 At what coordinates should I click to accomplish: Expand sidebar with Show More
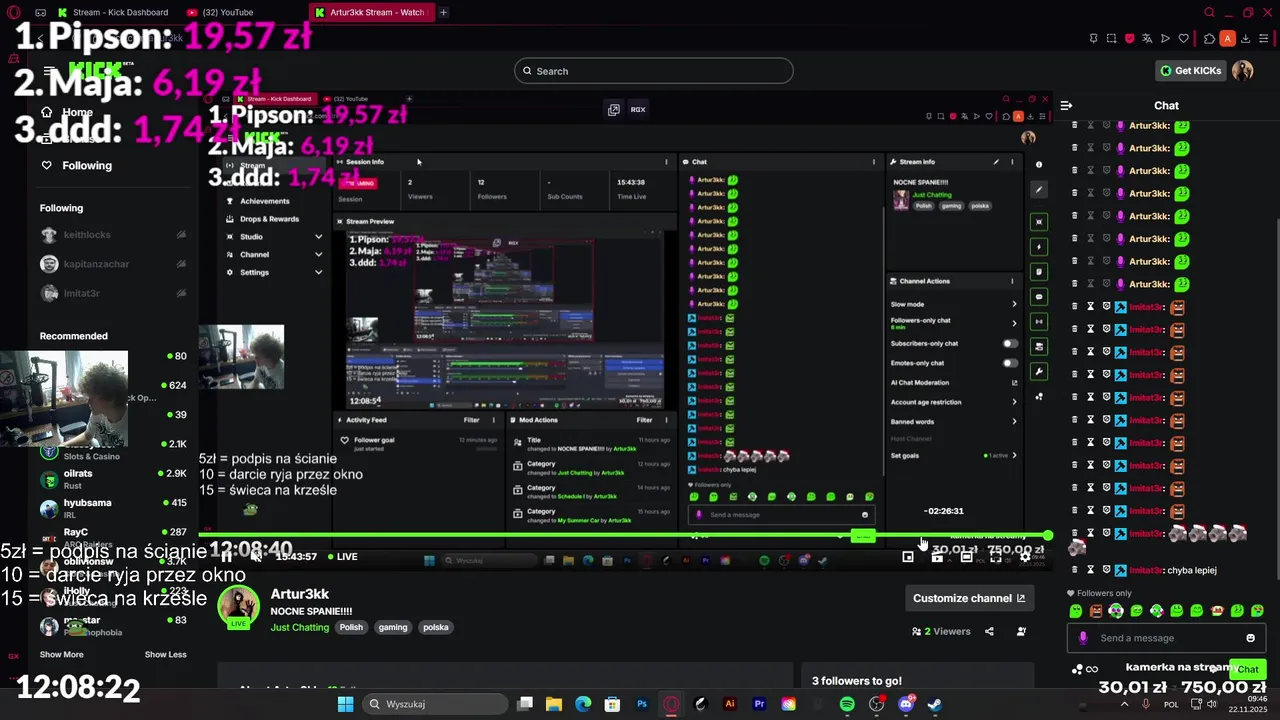tap(61, 654)
